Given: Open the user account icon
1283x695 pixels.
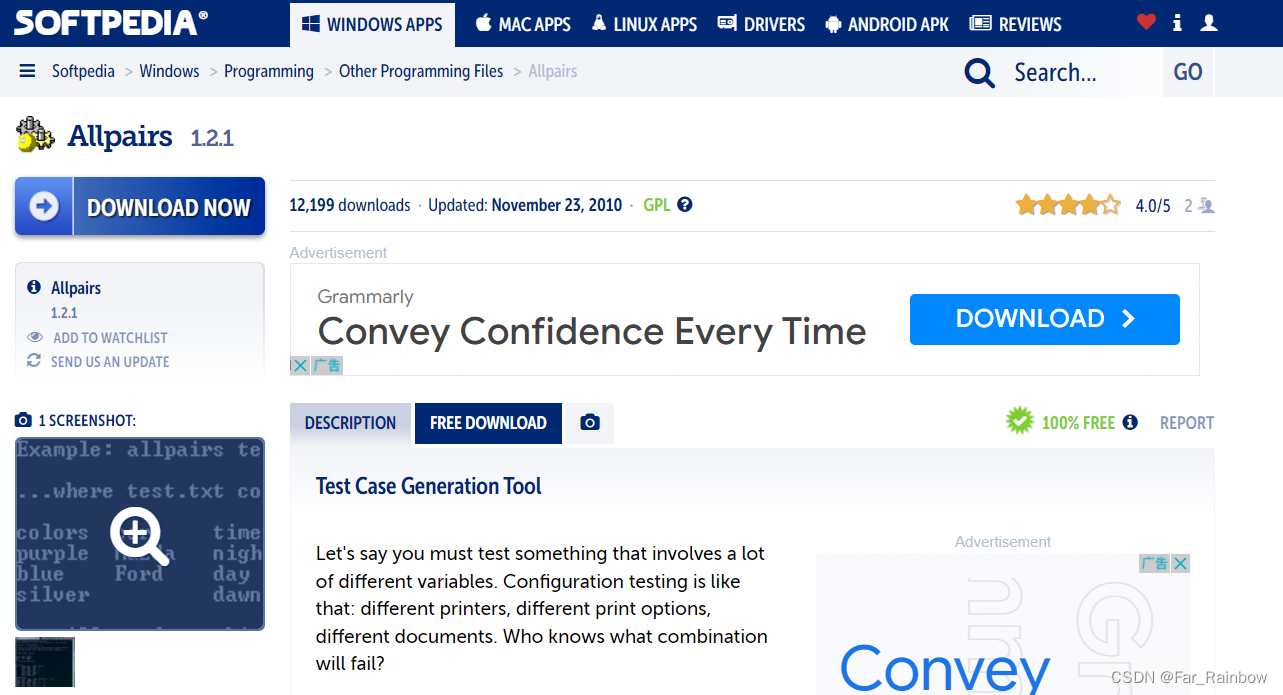Looking at the screenshot, I should click(1208, 22).
